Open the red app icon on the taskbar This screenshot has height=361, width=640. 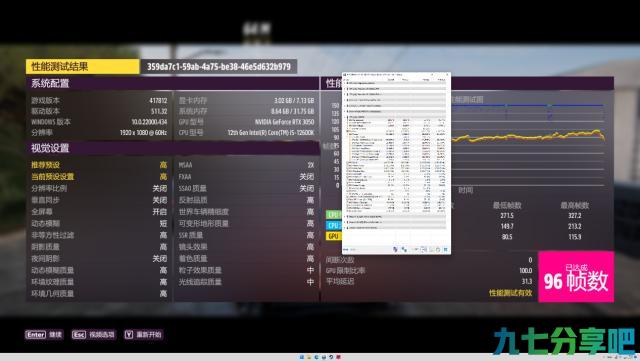[x=338, y=357]
